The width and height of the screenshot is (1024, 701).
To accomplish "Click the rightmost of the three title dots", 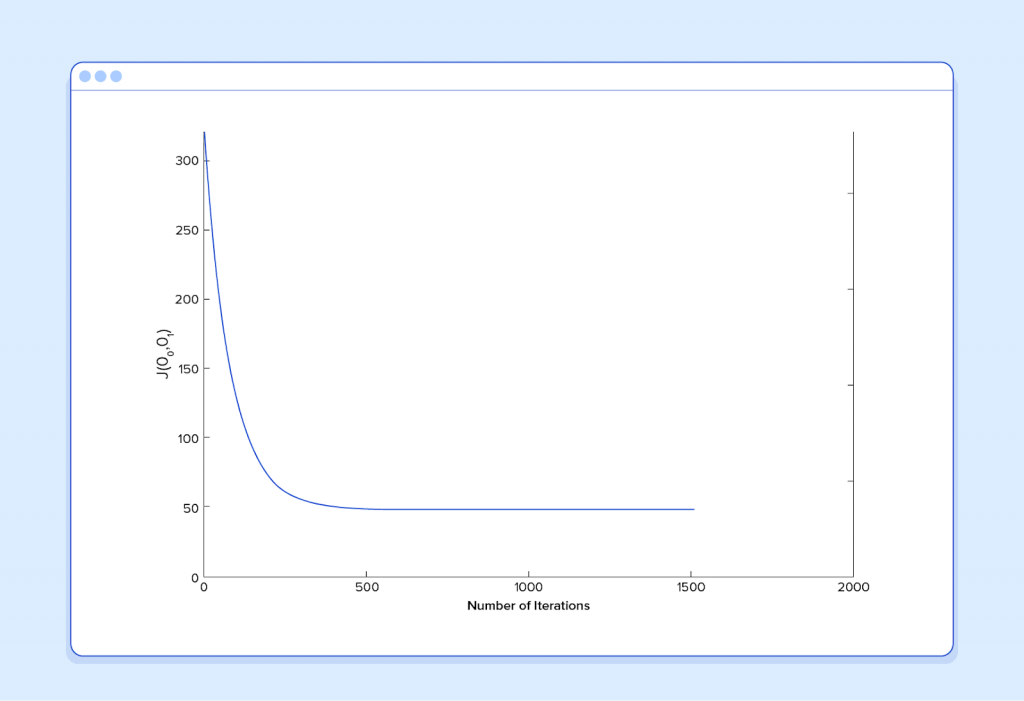I will pyautogui.click(x=116, y=76).
